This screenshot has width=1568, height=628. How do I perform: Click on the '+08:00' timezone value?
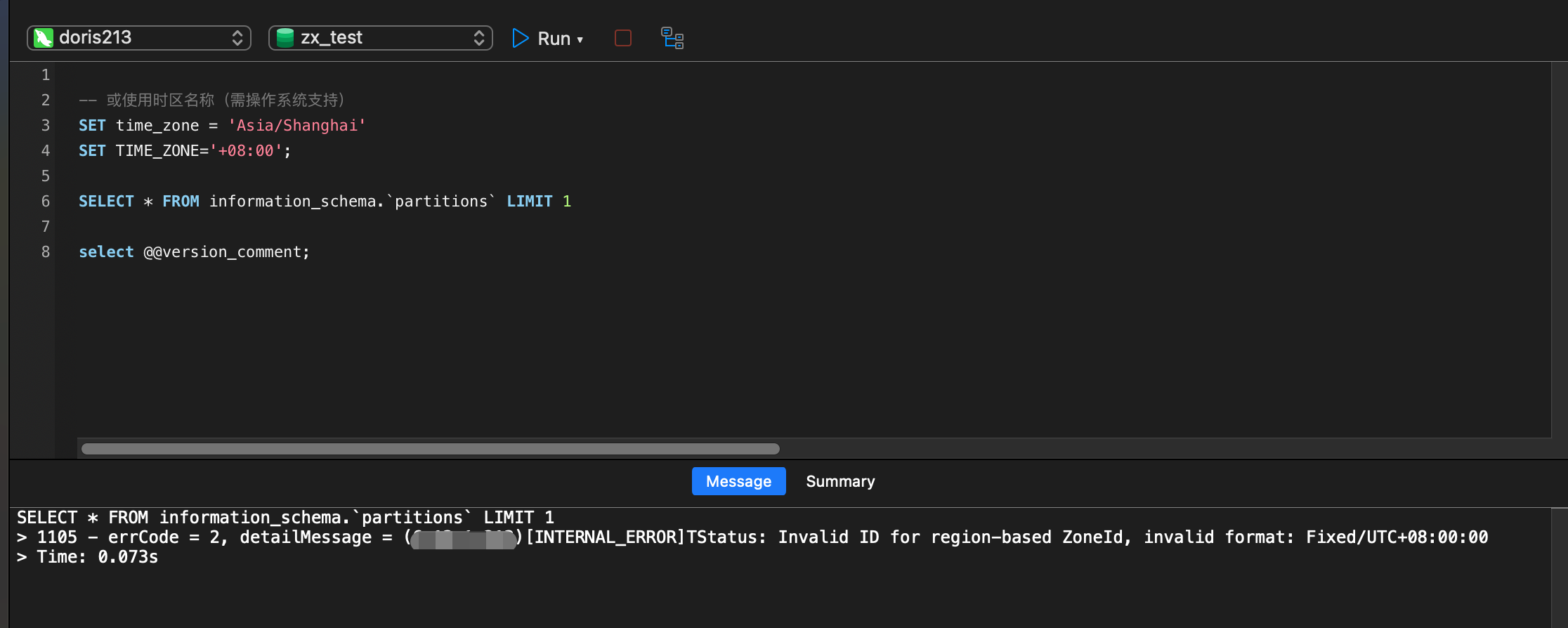(246, 151)
